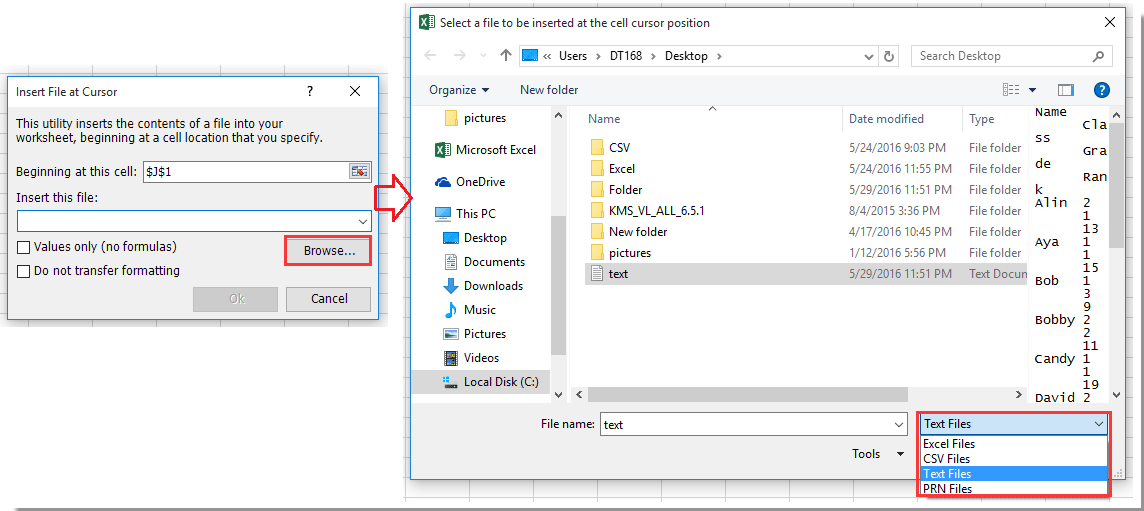Open OneDrive in the sidebar
This screenshot has width=1144, height=511.
[x=479, y=182]
